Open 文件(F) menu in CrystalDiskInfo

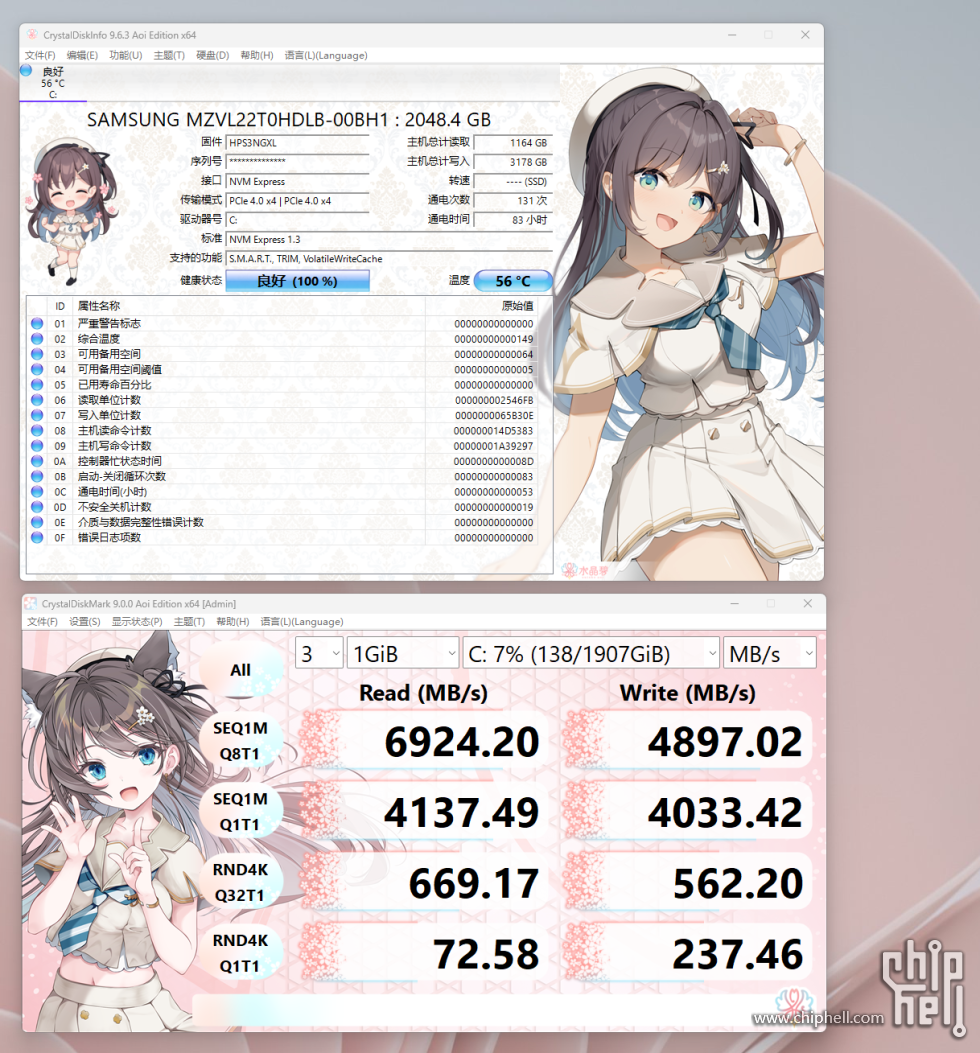coord(40,55)
